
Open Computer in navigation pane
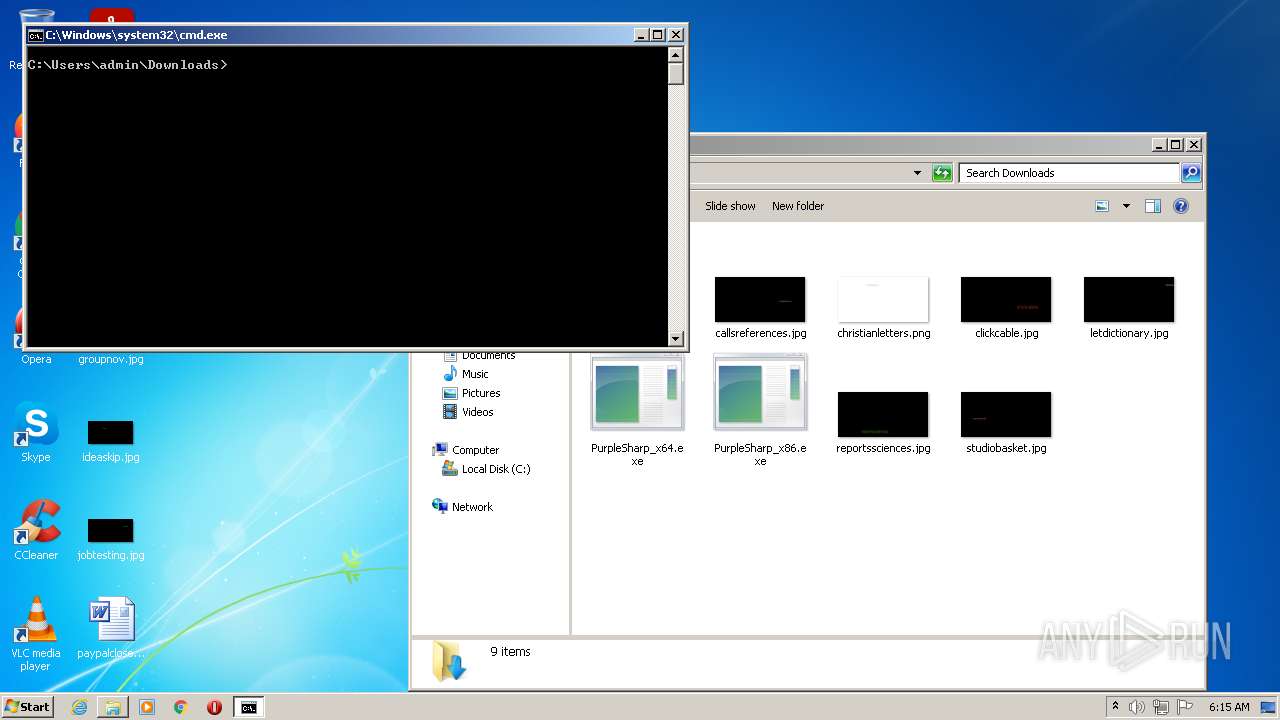pos(475,450)
